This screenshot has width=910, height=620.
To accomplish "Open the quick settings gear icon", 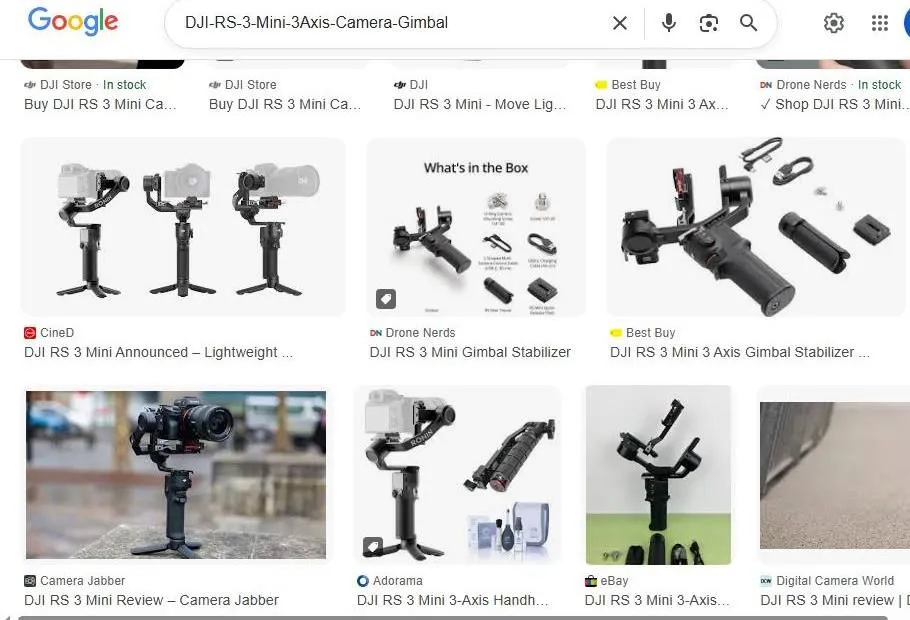I will [834, 23].
